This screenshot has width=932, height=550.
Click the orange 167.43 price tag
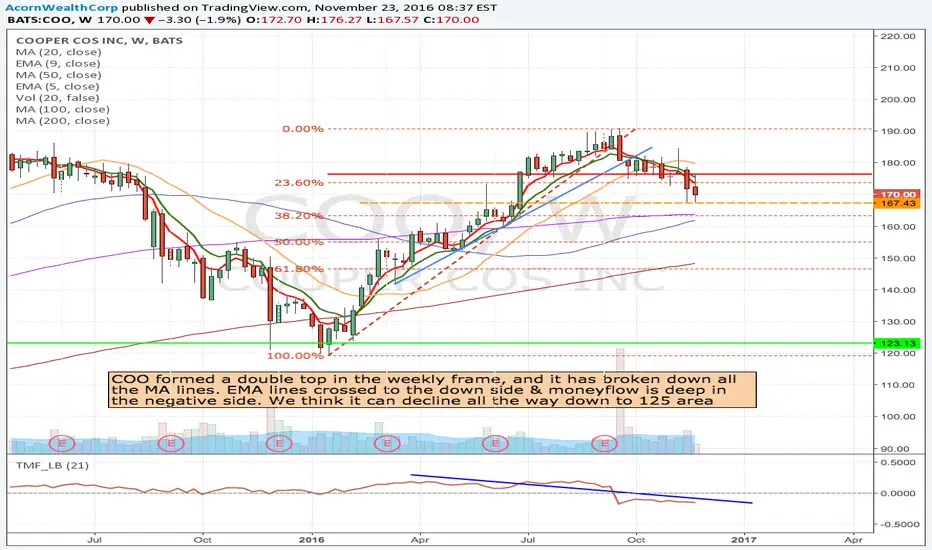[897, 203]
